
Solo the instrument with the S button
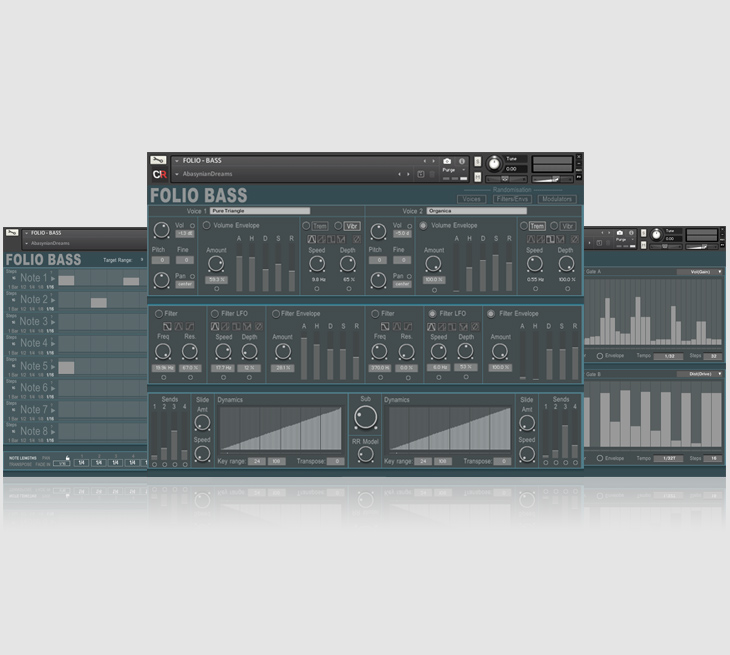[x=477, y=162]
